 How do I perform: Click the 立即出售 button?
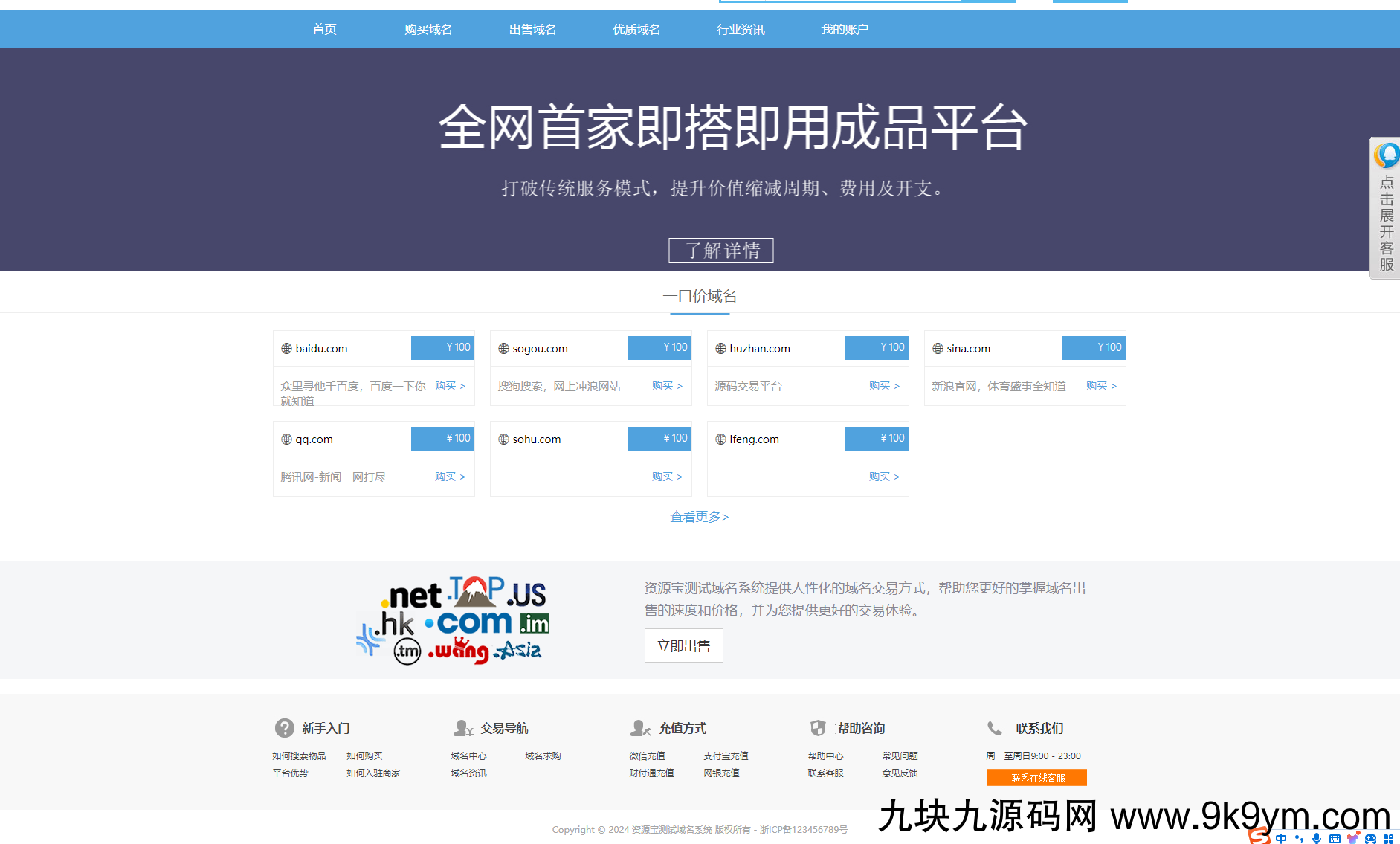coord(684,645)
